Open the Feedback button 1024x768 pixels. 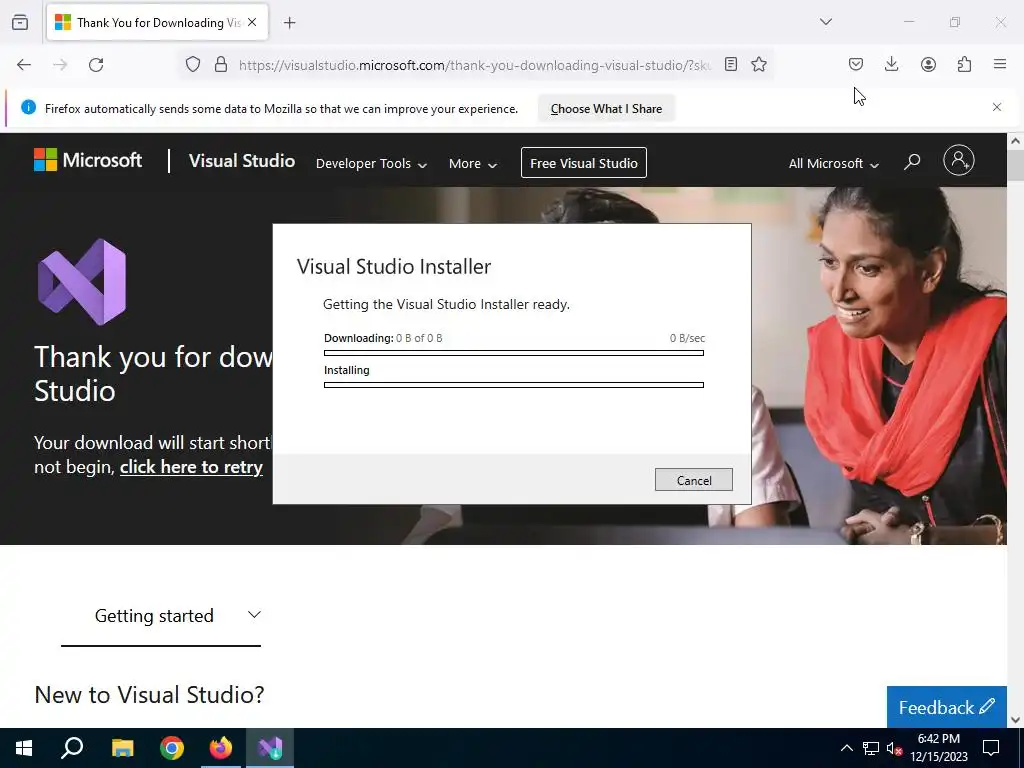[x=946, y=707]
